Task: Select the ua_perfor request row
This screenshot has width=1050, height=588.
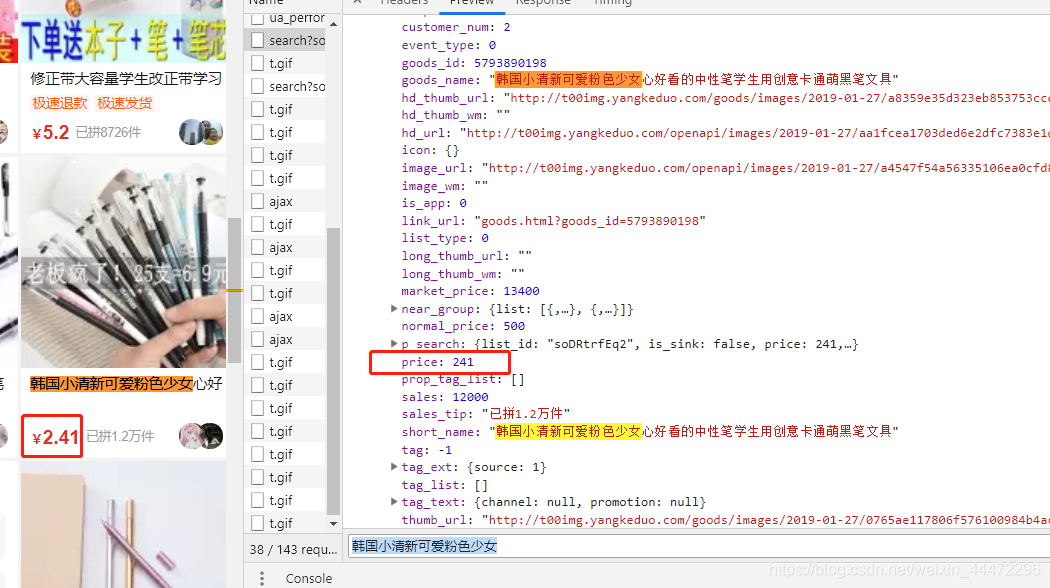Action: (297, 18)
